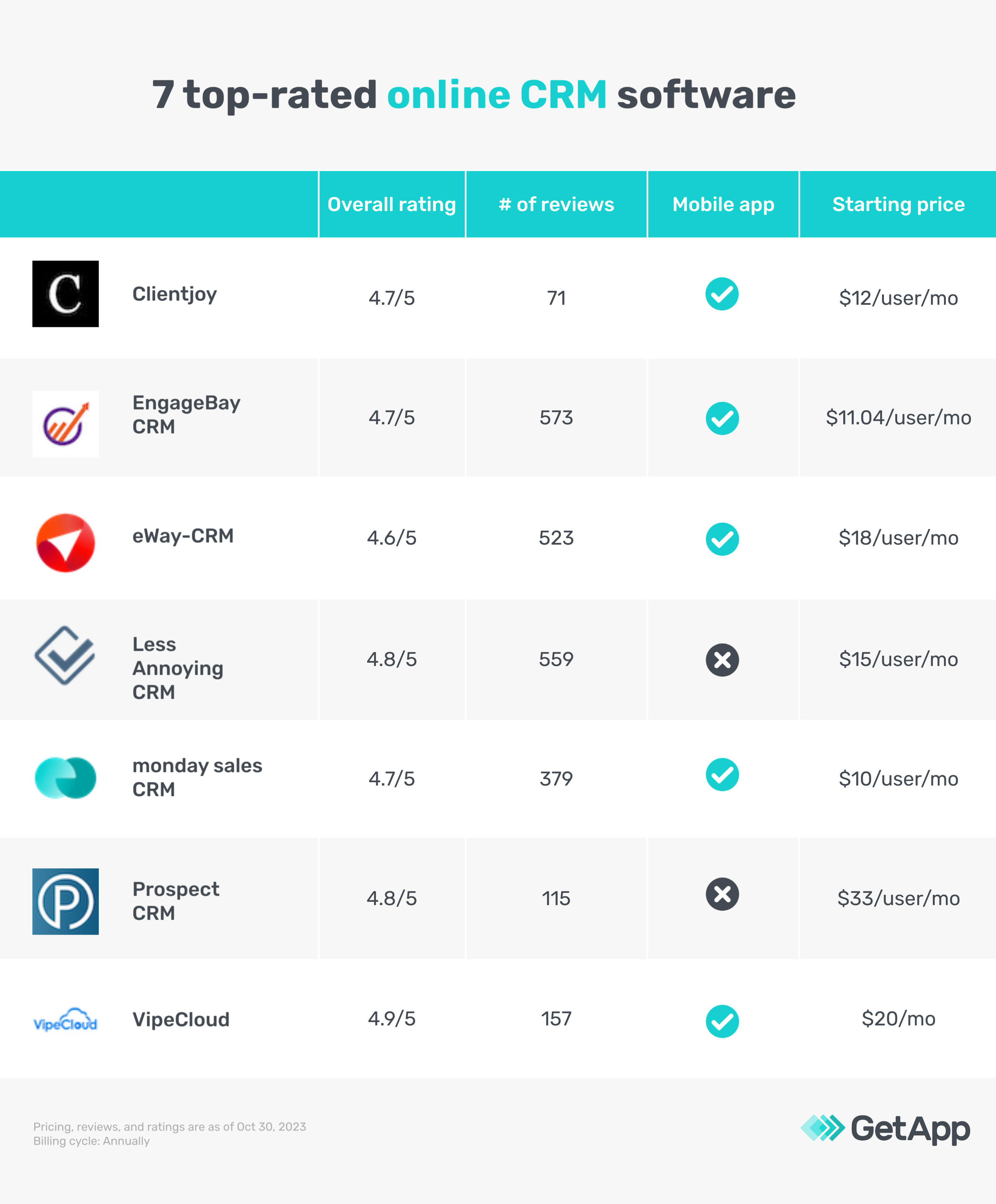Click the Mobile app column header
996x1204 pixels.
(723, 204)
